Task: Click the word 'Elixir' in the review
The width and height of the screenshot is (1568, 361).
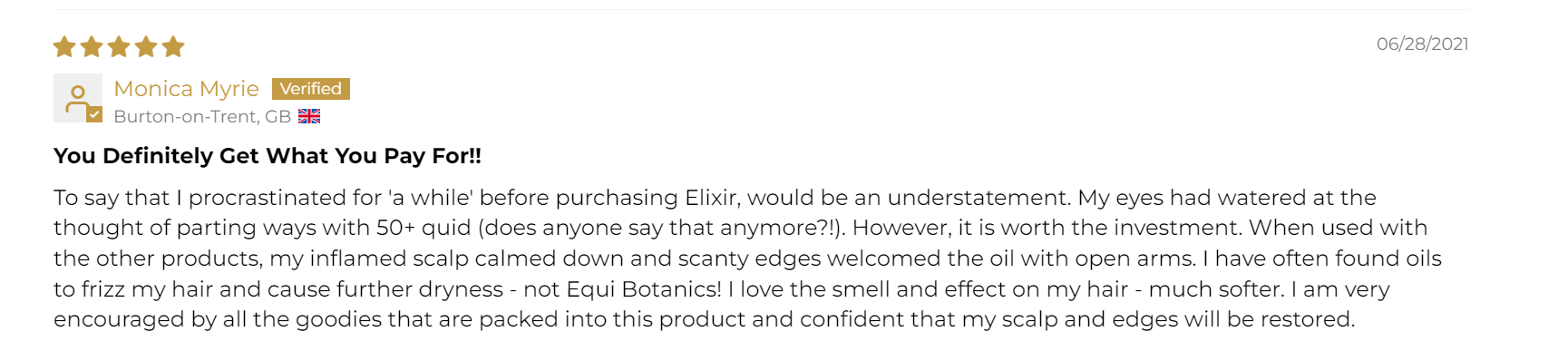Action: 712,198
